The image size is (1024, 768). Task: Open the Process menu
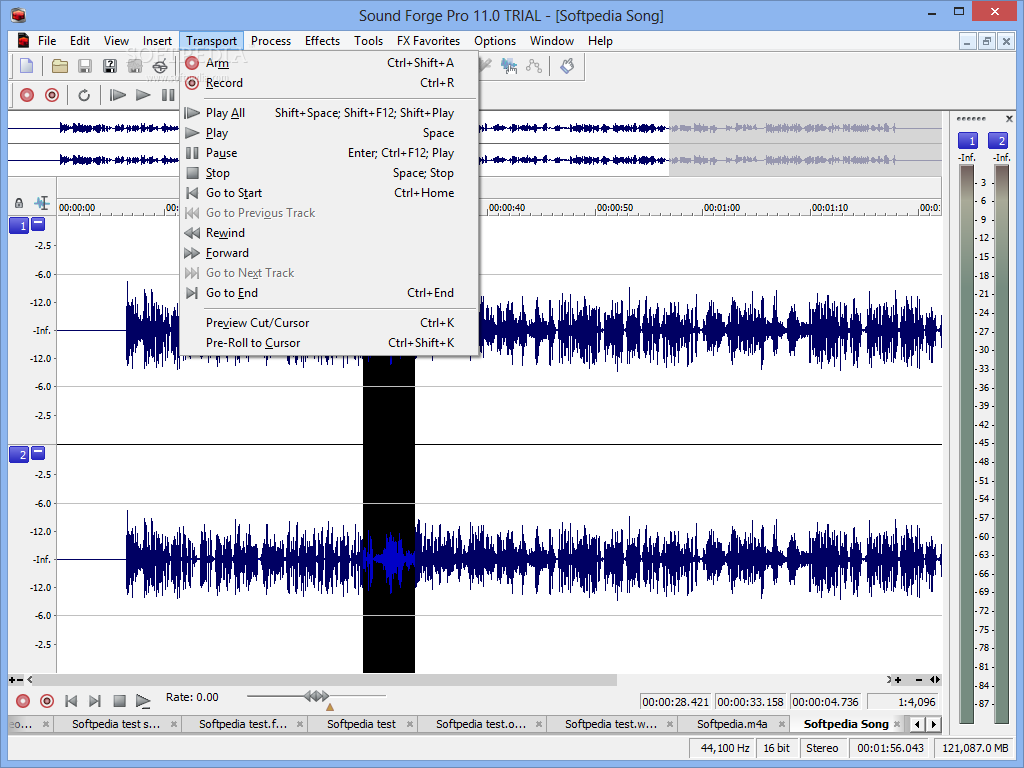pyautogui.click(x=271, y=41)
